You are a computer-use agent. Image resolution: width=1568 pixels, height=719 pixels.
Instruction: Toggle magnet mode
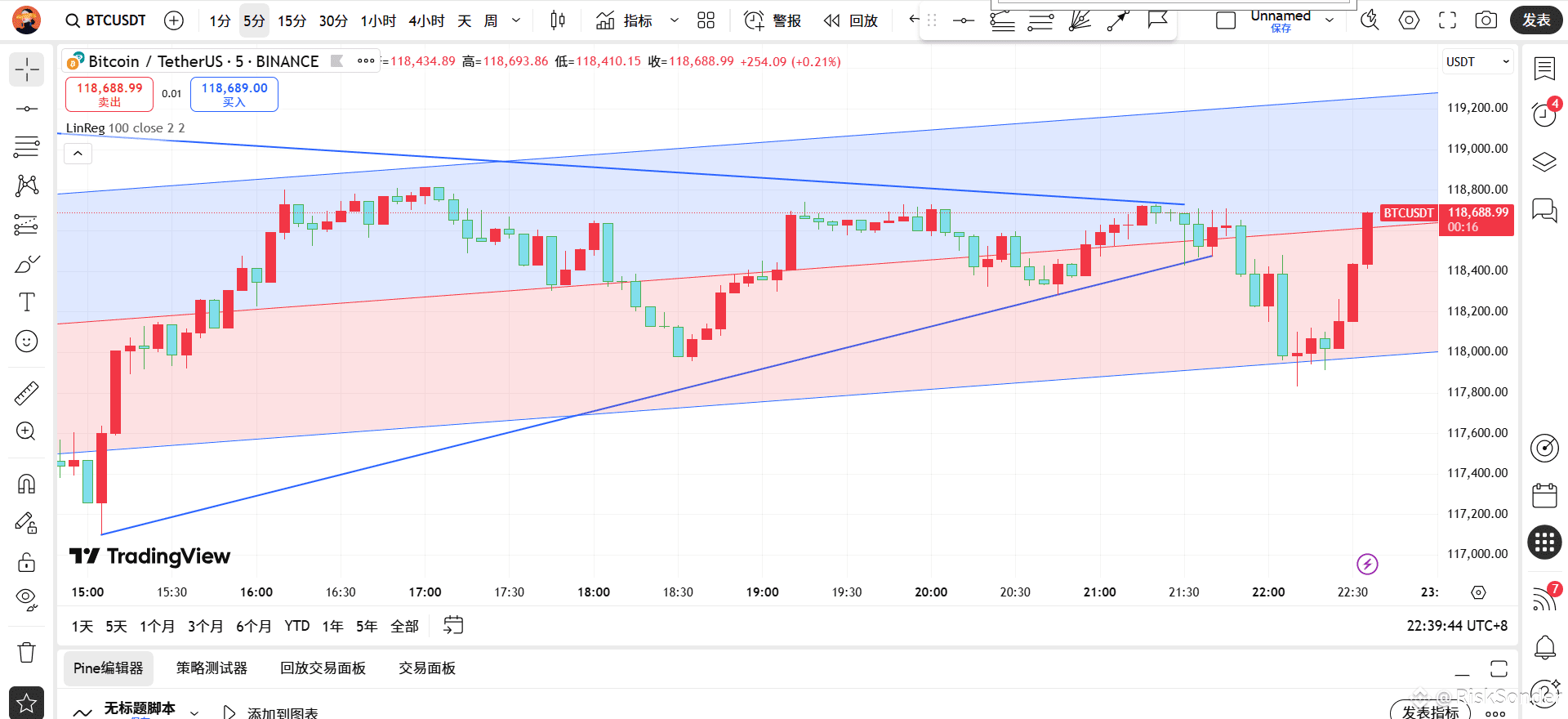coord(26,484)
